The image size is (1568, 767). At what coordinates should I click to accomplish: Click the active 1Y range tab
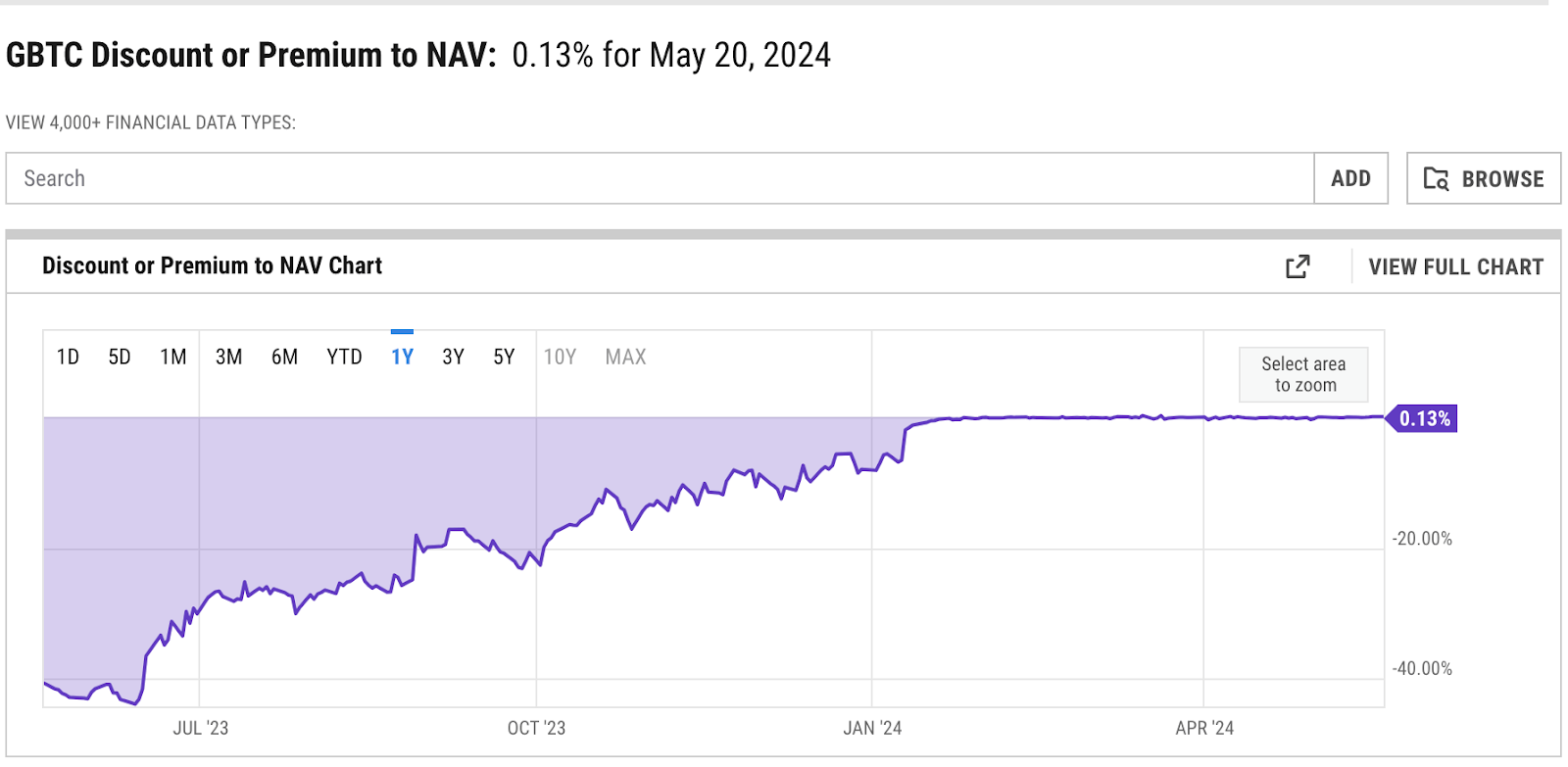click(402, 357)
